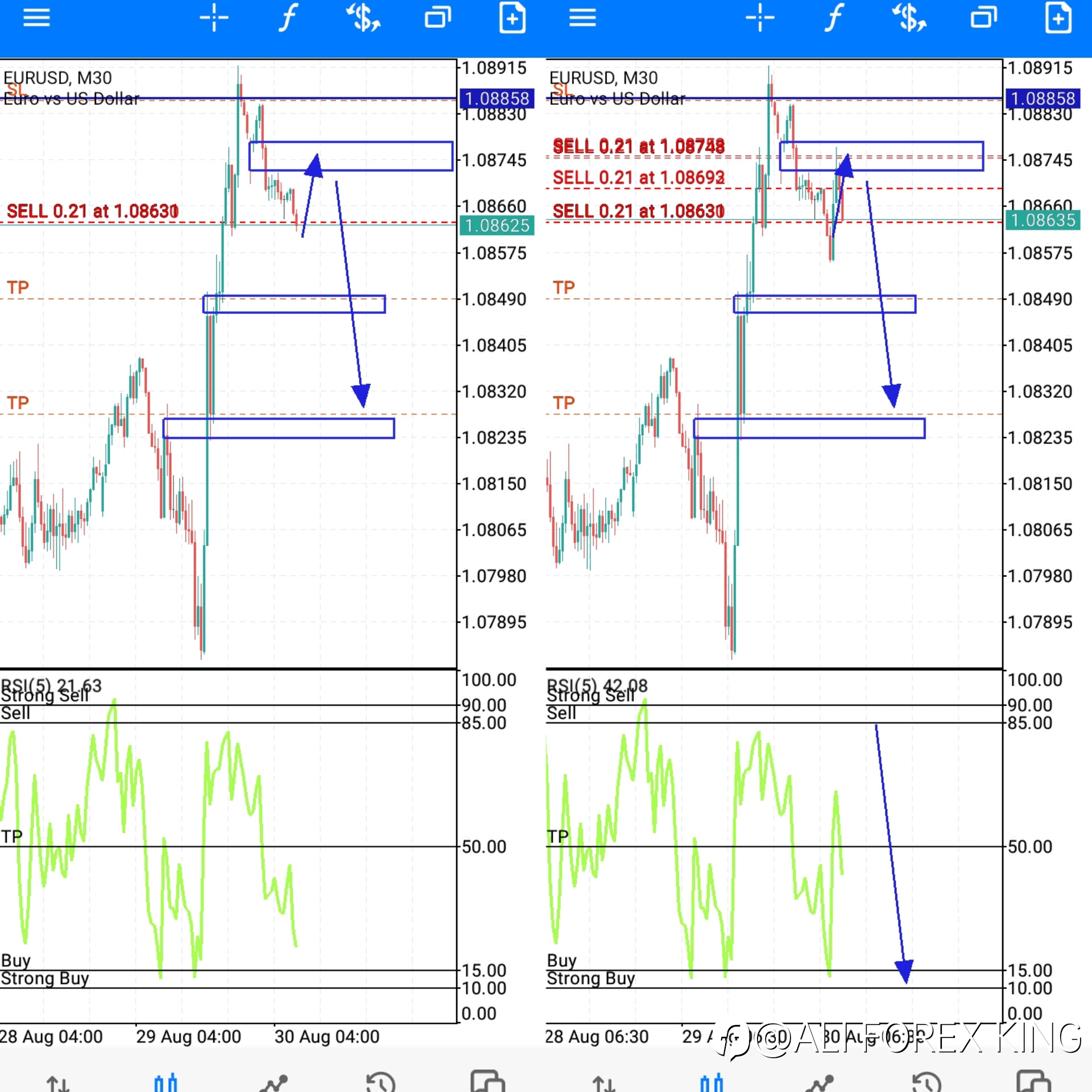Open indicators (f) in right chart
Image resolution: width=1092 pixels, height=1092 pixels.
click(x=834, y=18)
